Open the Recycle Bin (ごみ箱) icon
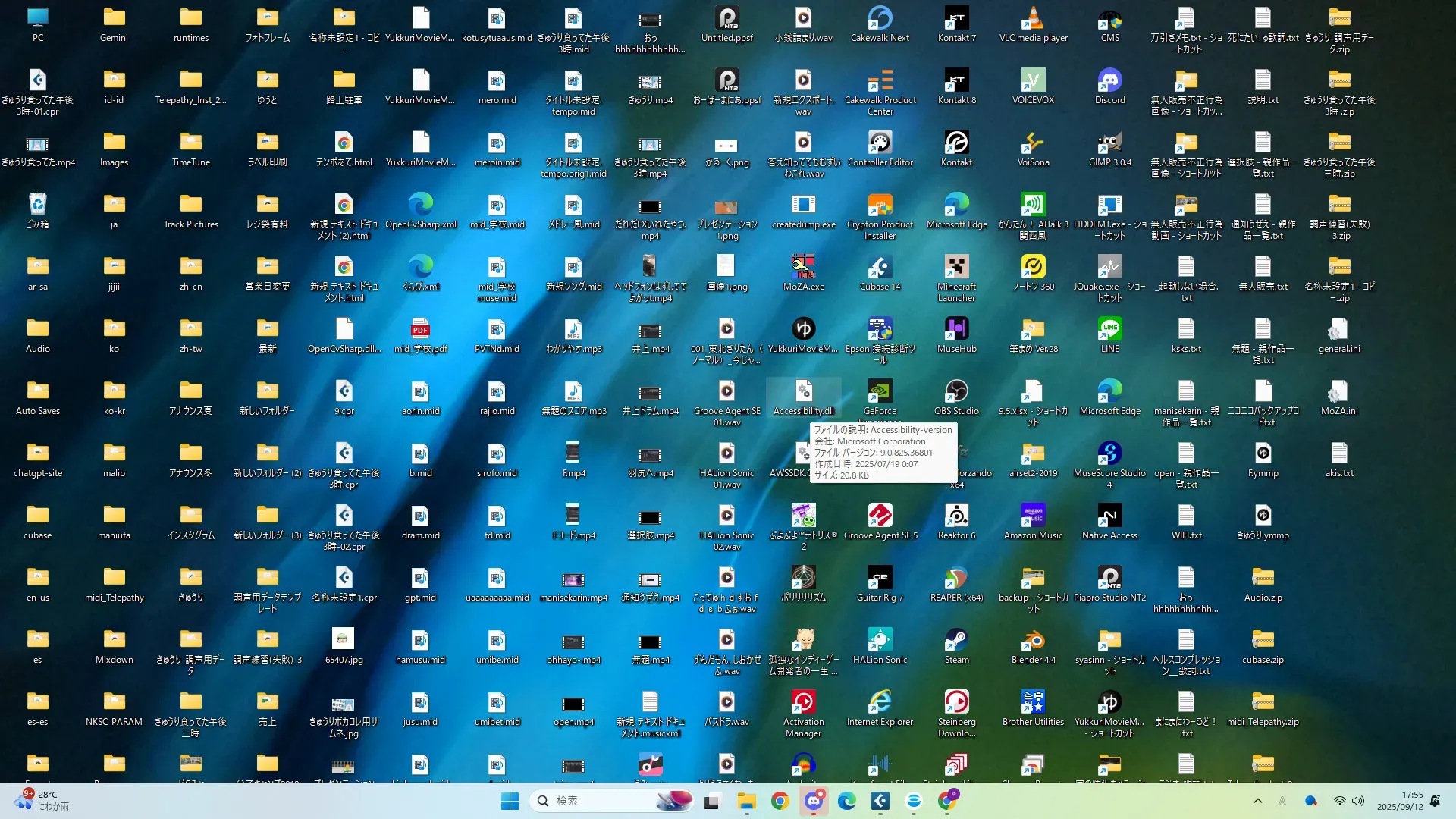 point(37,206)
